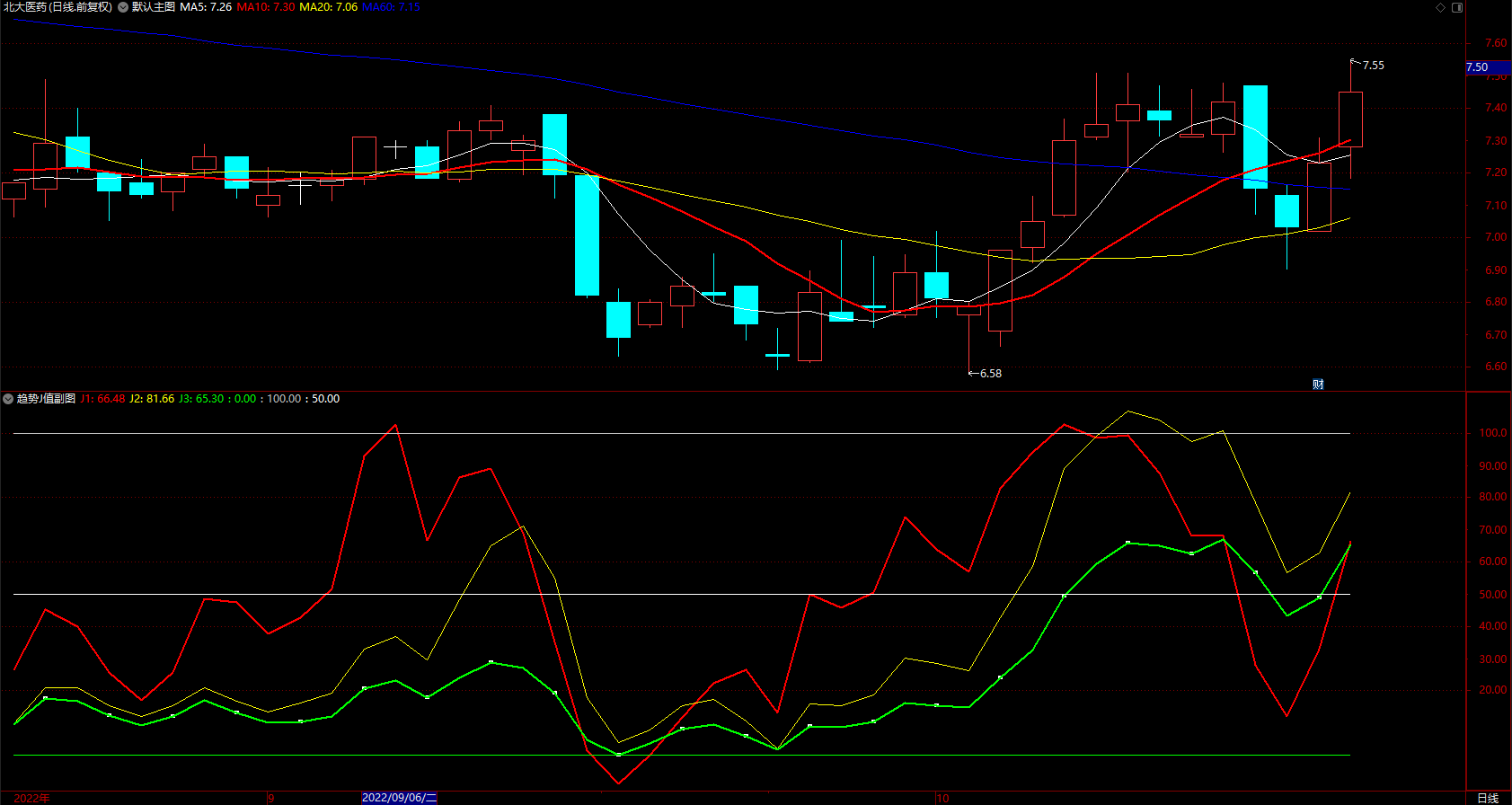Click the MA5: 7.26 indicator value
1512x805 pixels.
206,7
